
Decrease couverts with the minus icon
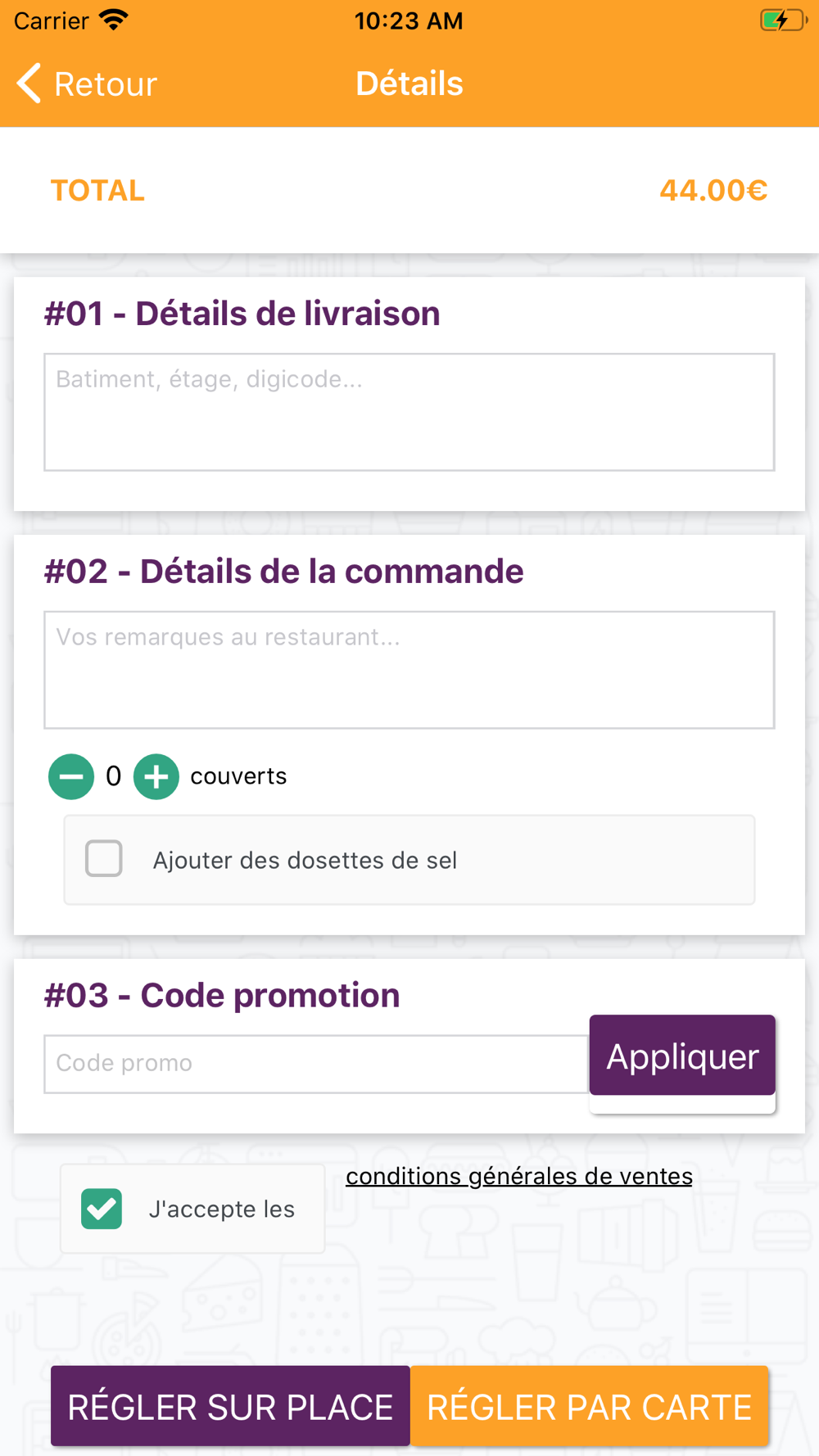(71, 776)
